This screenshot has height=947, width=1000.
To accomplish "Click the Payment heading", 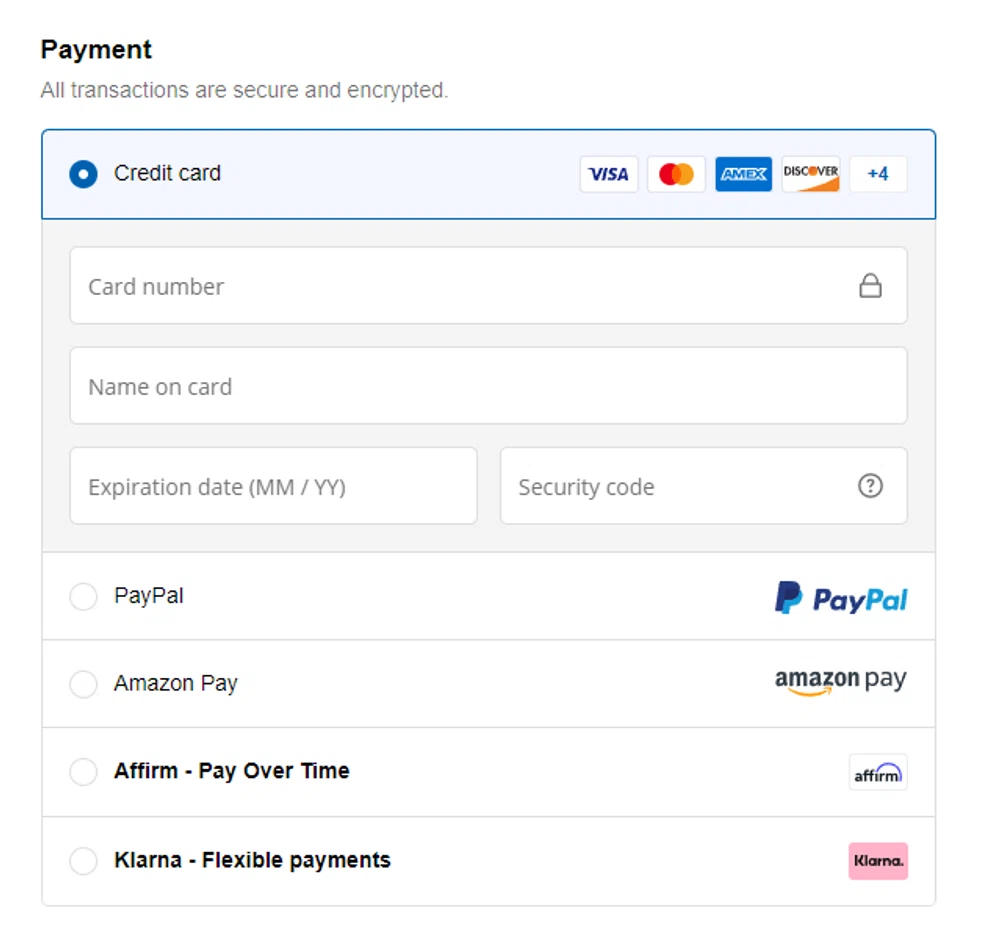I will point(96,49).
